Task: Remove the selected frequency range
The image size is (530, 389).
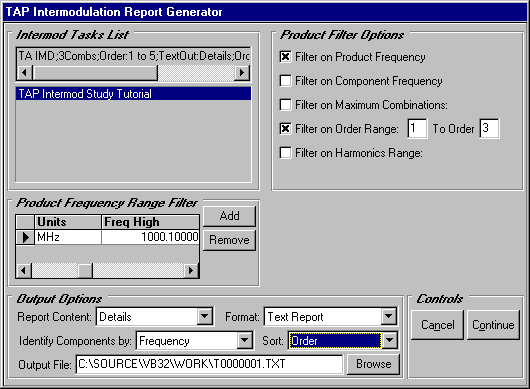Action: tap(230, 240)
